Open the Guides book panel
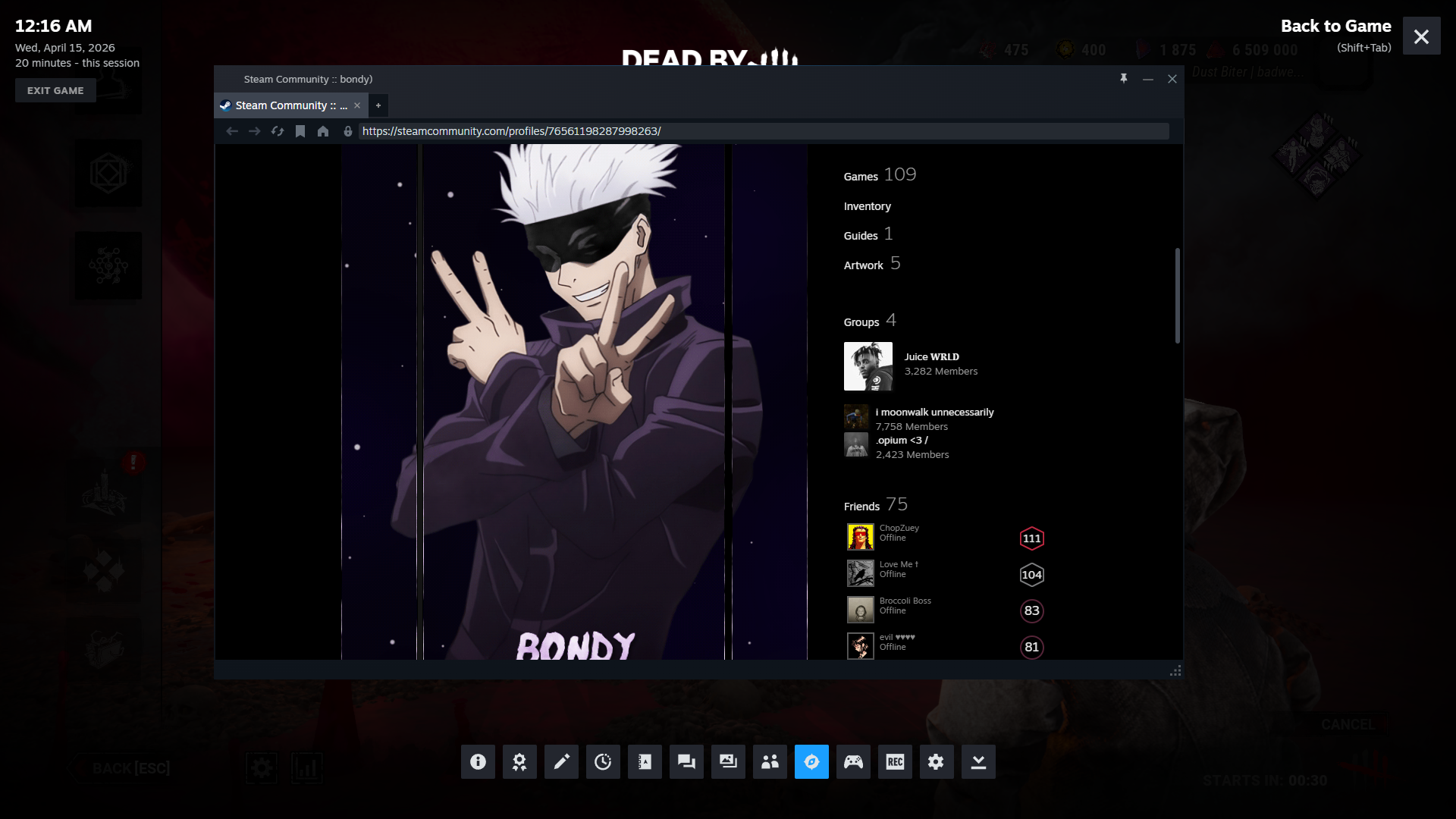1456x819 pixels. pyautogui.click(x=645, y=761)
